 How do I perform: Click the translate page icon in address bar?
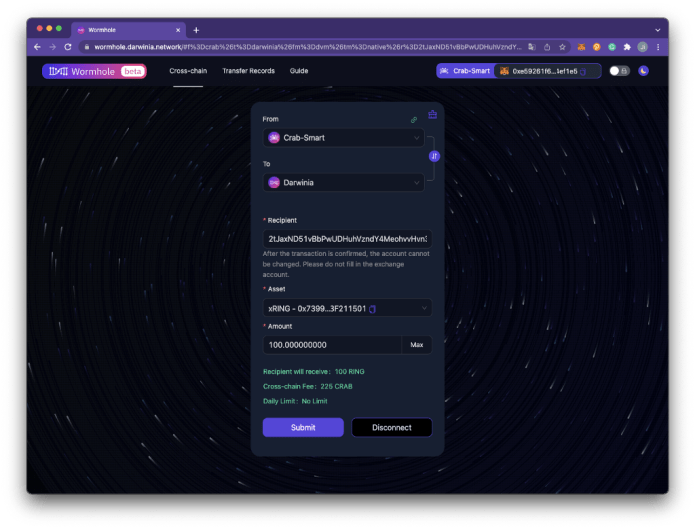(x=532, y=47)
